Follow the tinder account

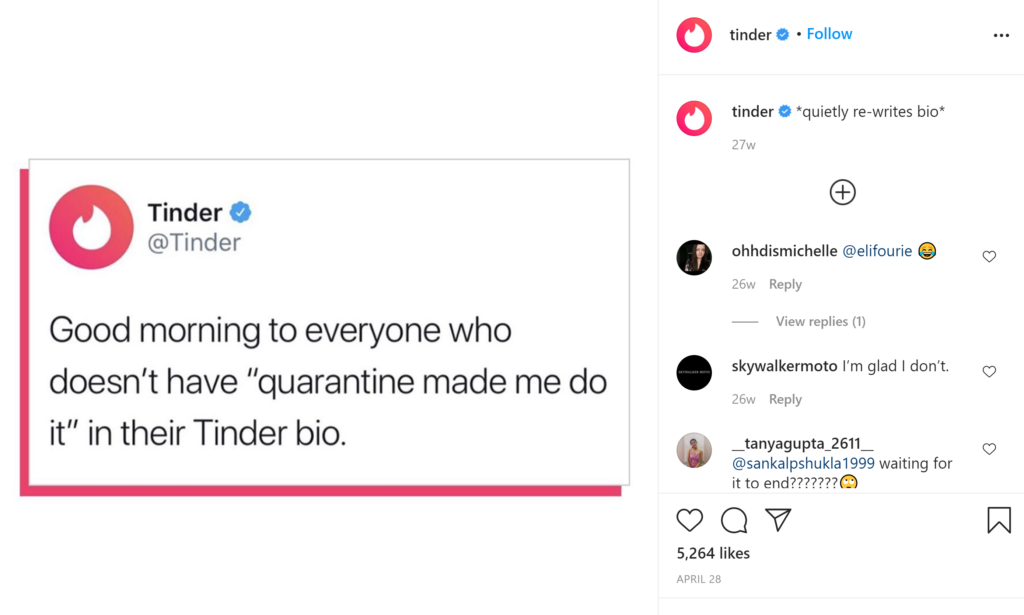tap(829, 34)
